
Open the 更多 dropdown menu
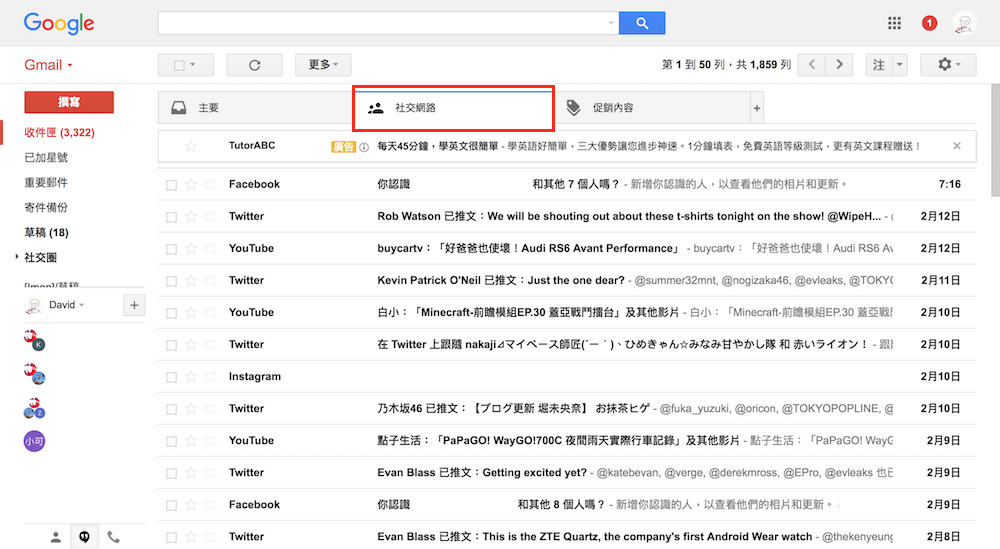tap(323, 65)
